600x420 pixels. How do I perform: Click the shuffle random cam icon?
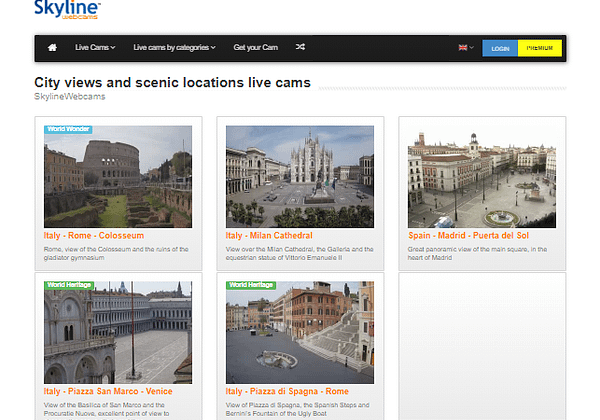(301, 47)
